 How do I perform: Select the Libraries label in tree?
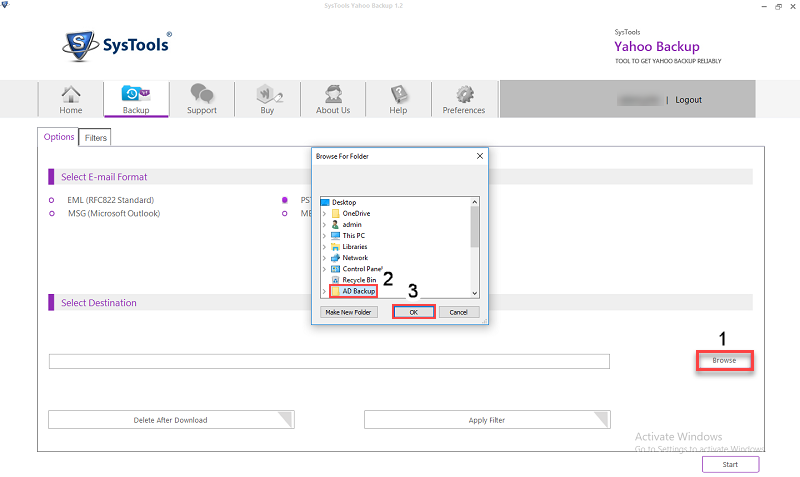click(x=355, y=247)
